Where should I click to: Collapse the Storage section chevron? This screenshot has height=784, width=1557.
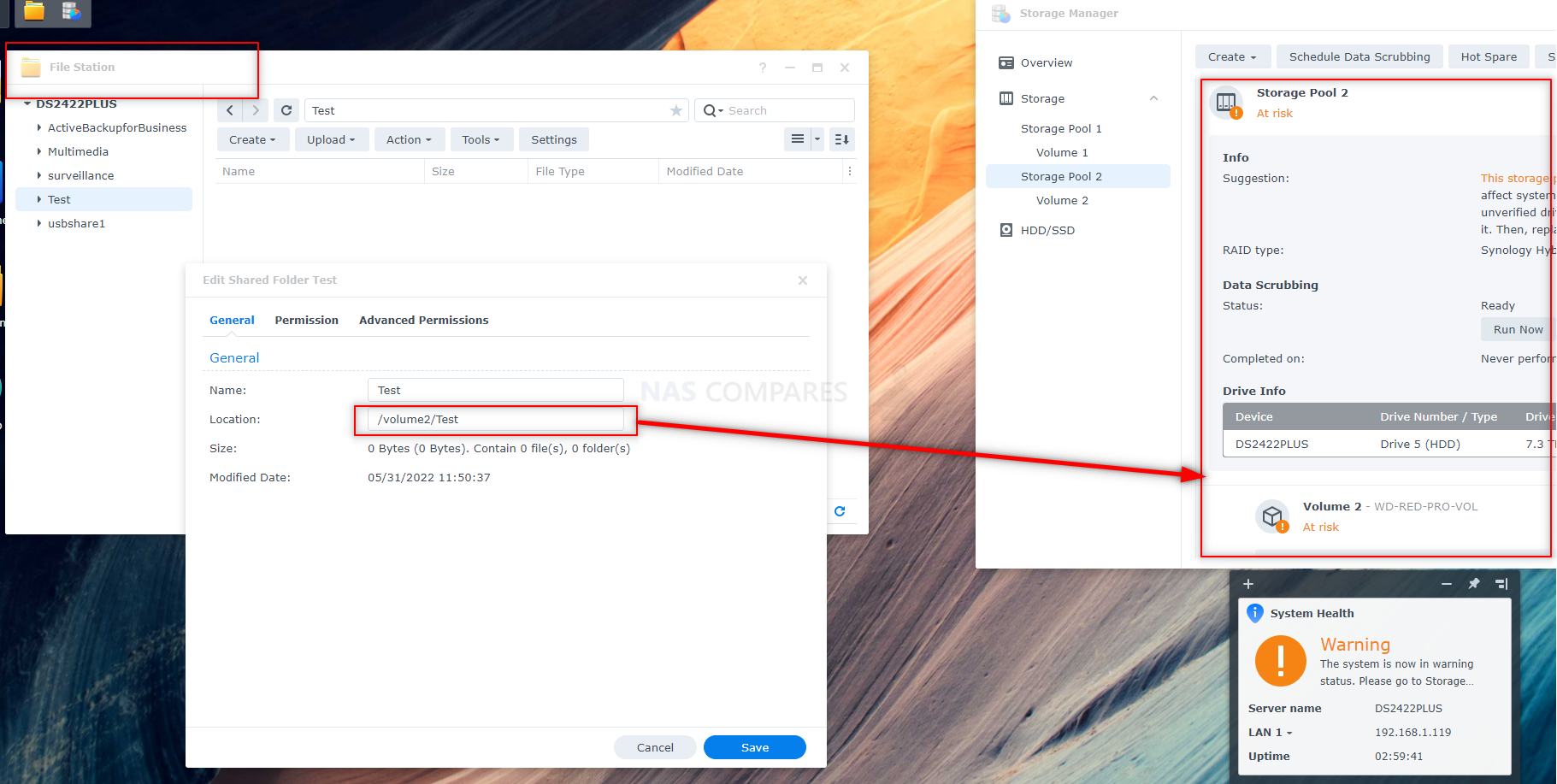click(1153, 98)
